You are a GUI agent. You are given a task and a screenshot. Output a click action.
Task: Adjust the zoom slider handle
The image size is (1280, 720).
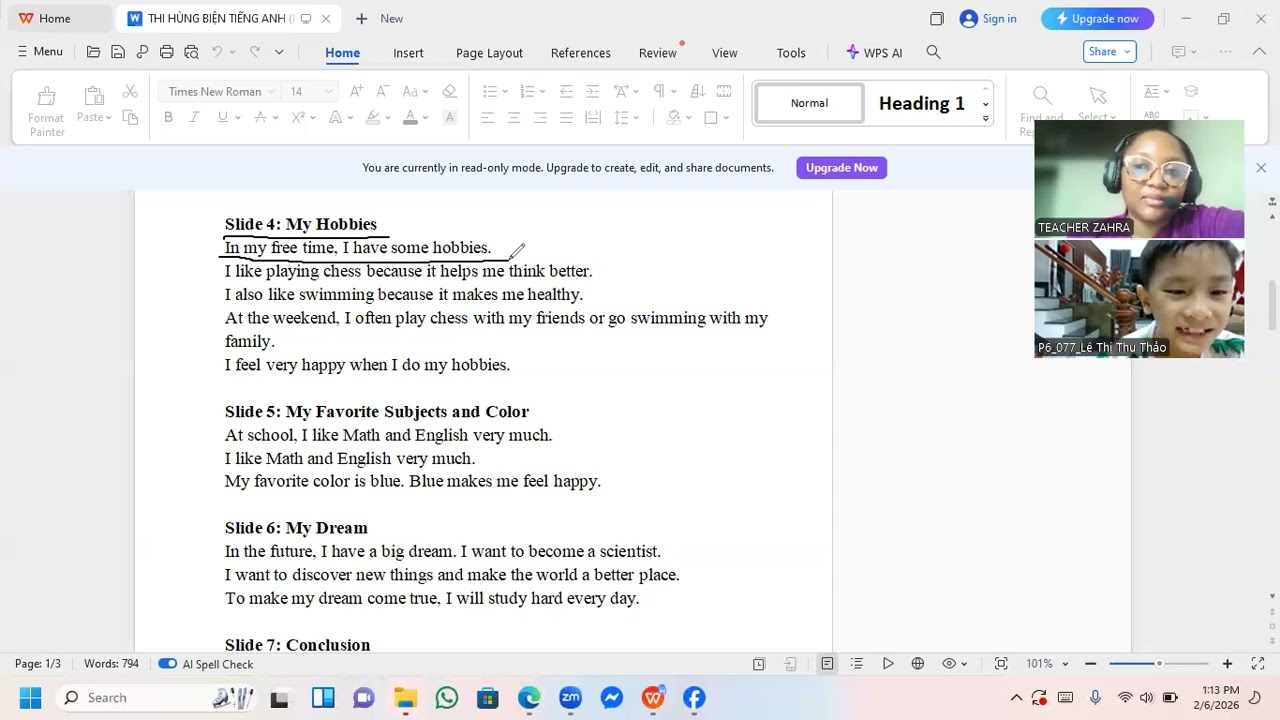(x=1159, y=664)
